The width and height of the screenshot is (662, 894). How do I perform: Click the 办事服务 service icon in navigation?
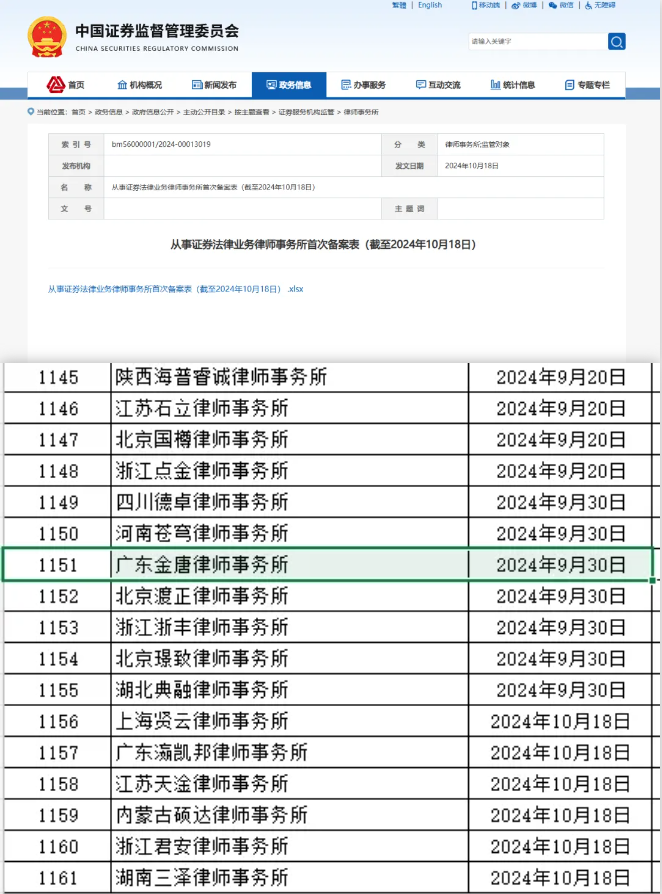[346, 85]
